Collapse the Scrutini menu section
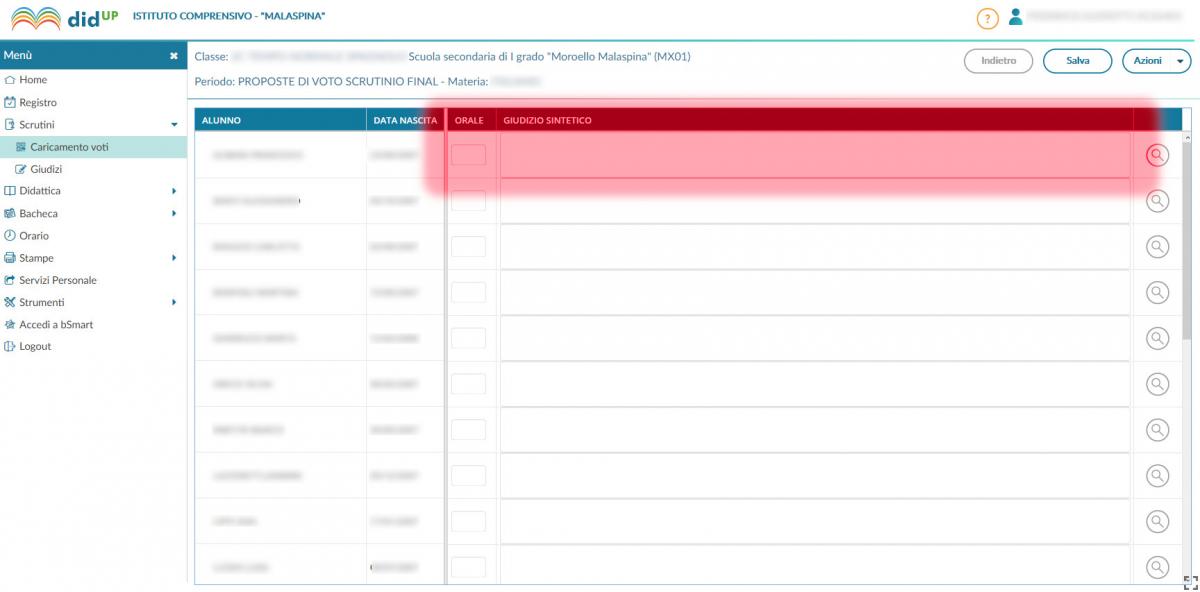The width and height of the screenshot is (1200, 592). pos(174,125)
